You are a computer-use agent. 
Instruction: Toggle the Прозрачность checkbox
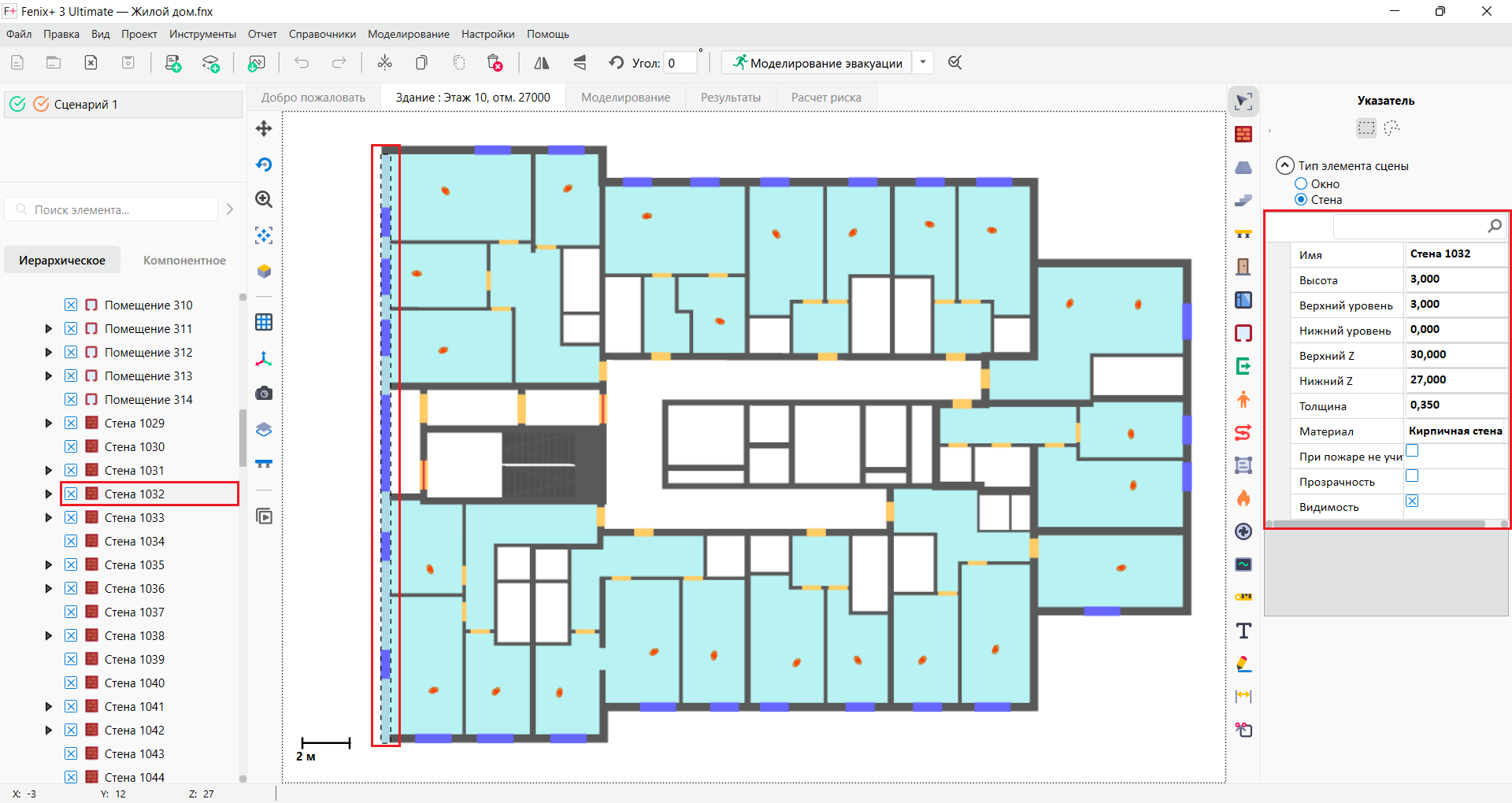tap(1412, 476)
